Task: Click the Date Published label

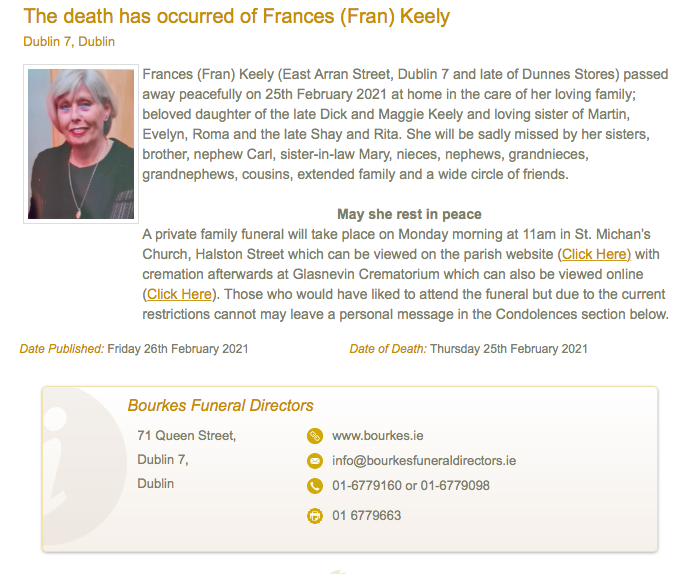Action: tap(62, 349)
